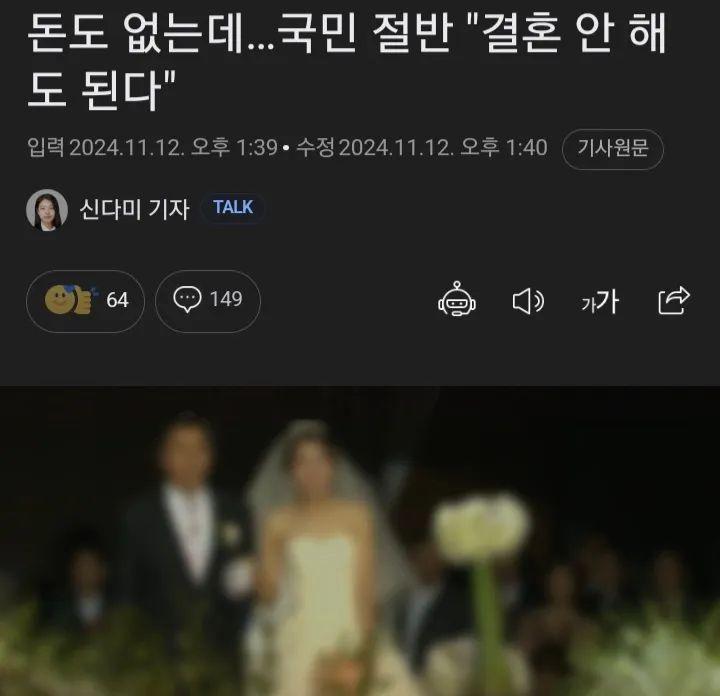
Task: Click the 입력 2024.11.12. 오후 1:39 timestamp
Action: point(152,148)
